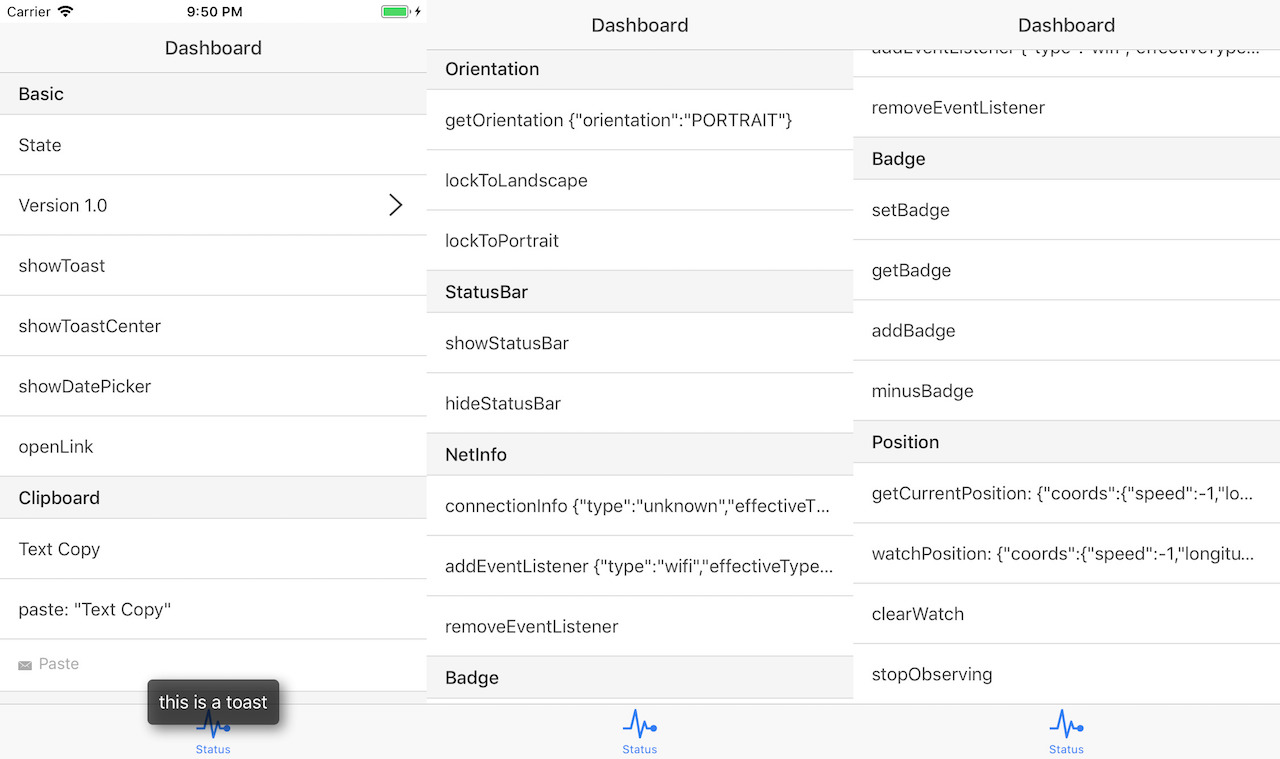
Task: Tap showStatusBar option
Action: point(640,343)
